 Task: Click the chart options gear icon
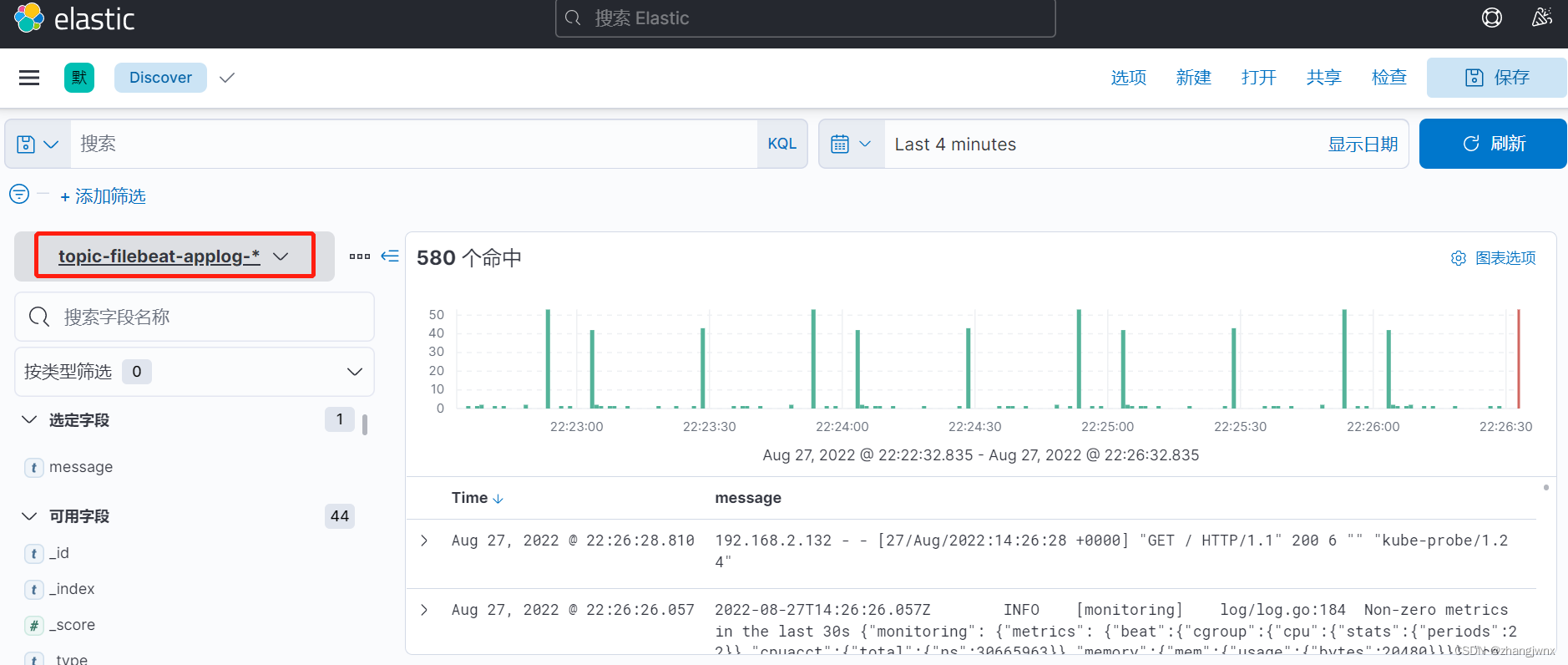[1459, 258]
